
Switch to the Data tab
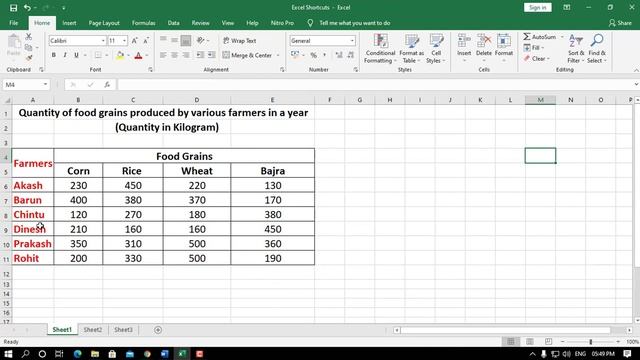173,23
